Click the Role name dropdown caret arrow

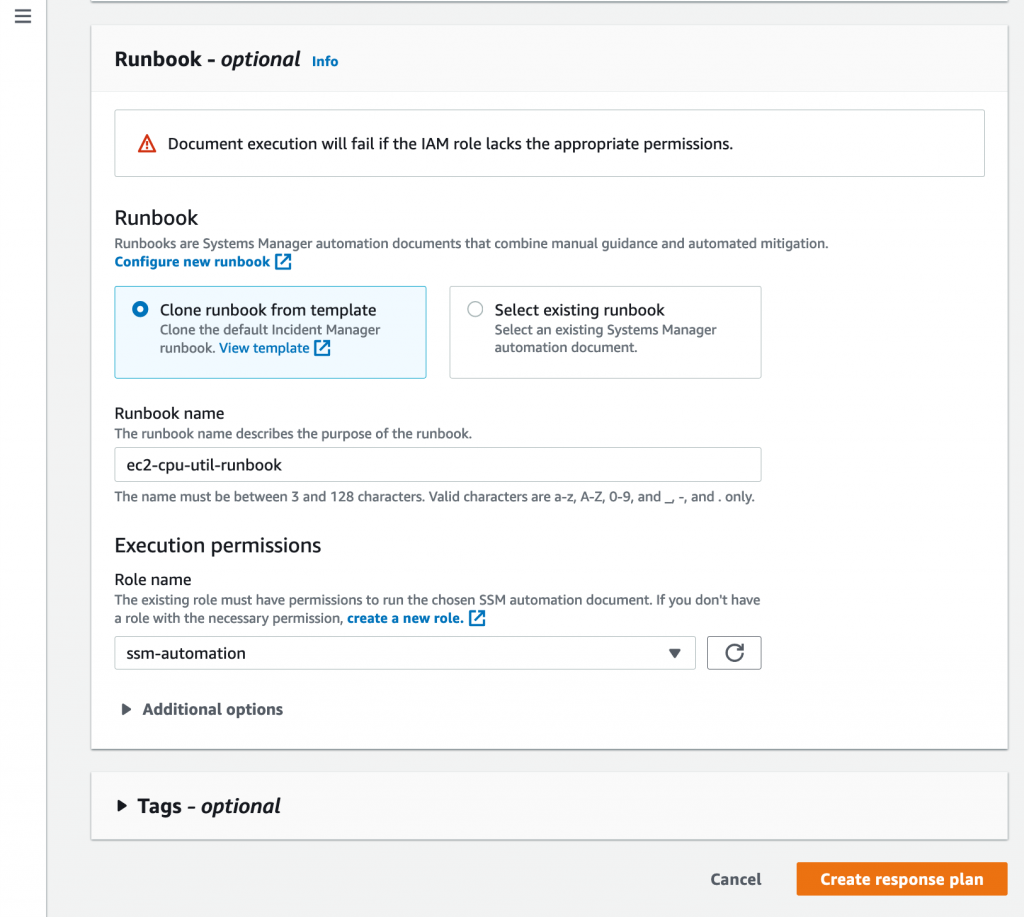675,653
